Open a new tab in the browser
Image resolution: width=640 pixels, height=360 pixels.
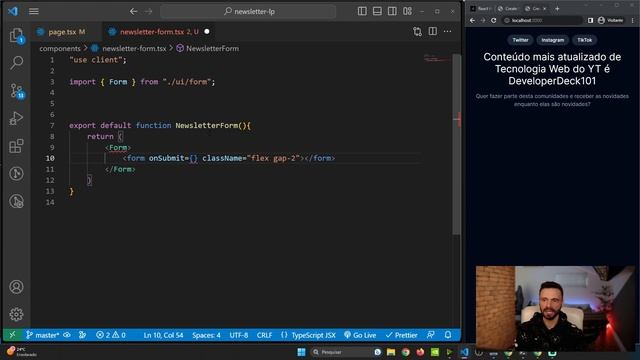557,9
